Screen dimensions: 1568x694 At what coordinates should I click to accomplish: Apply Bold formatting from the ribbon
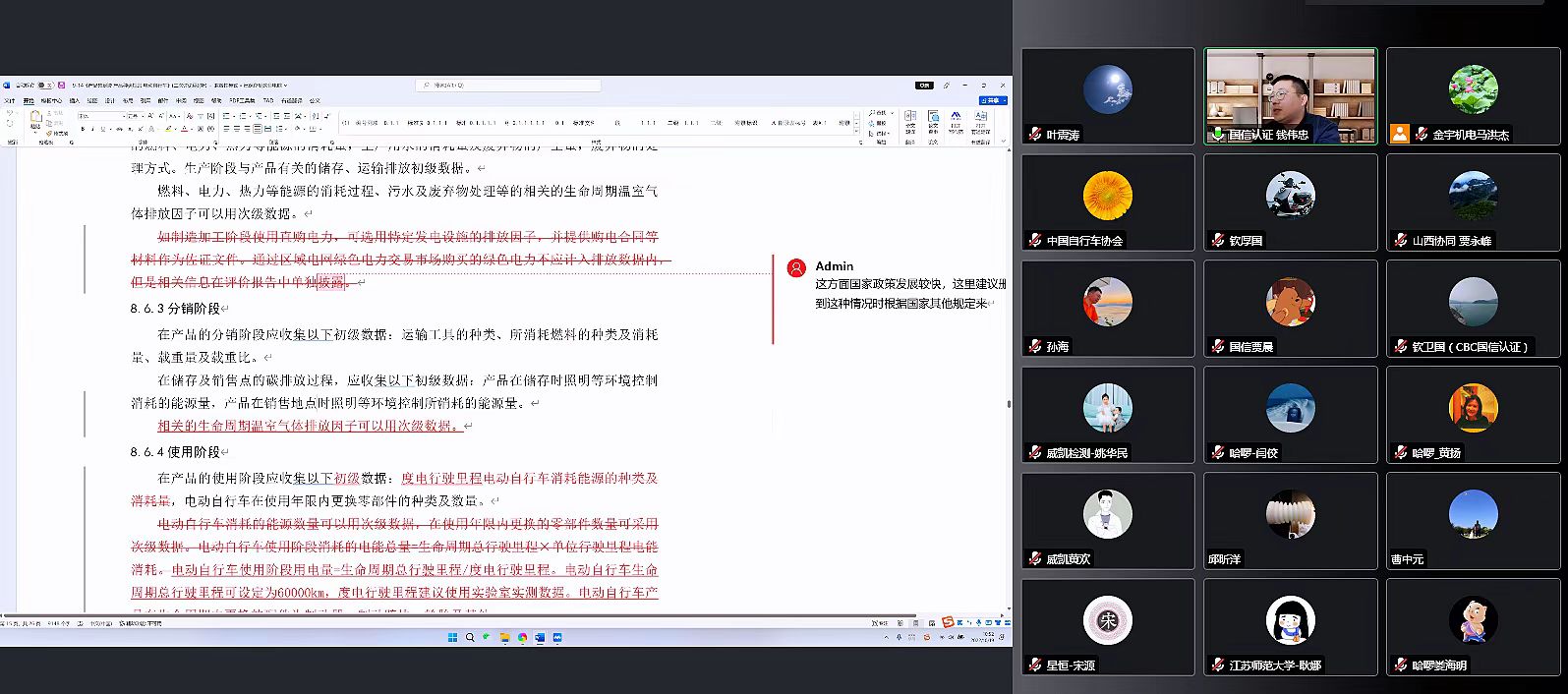84,129
